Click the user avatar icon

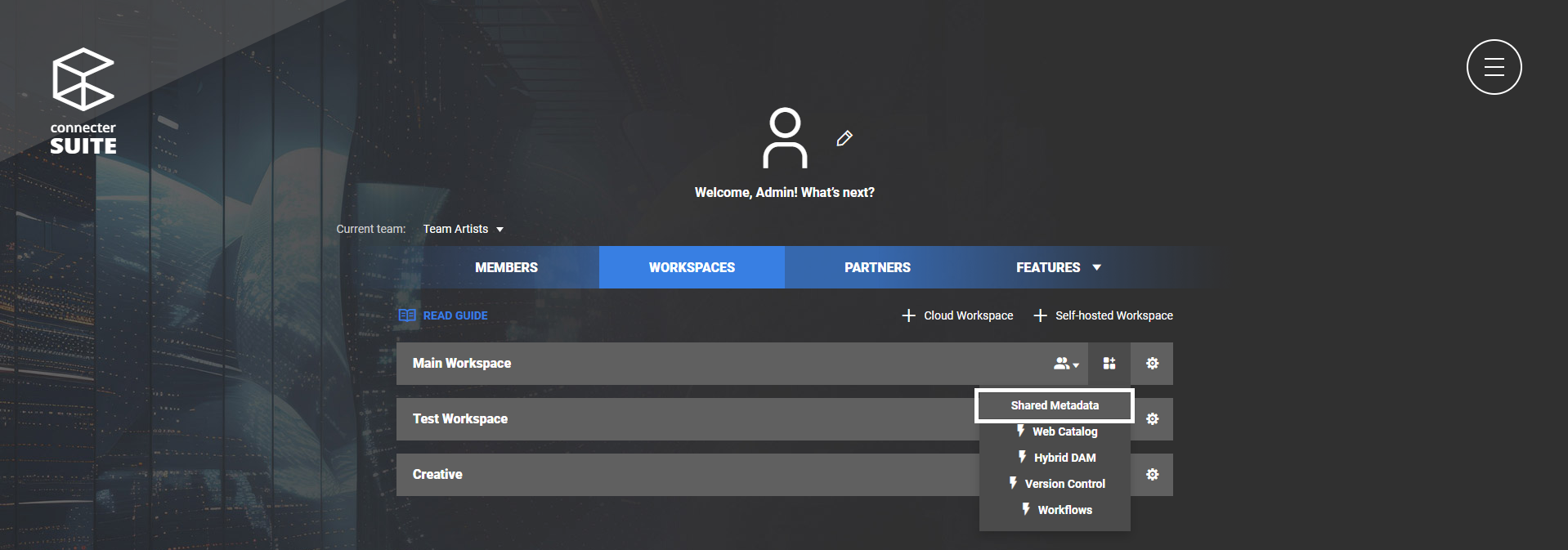[785, 138]
